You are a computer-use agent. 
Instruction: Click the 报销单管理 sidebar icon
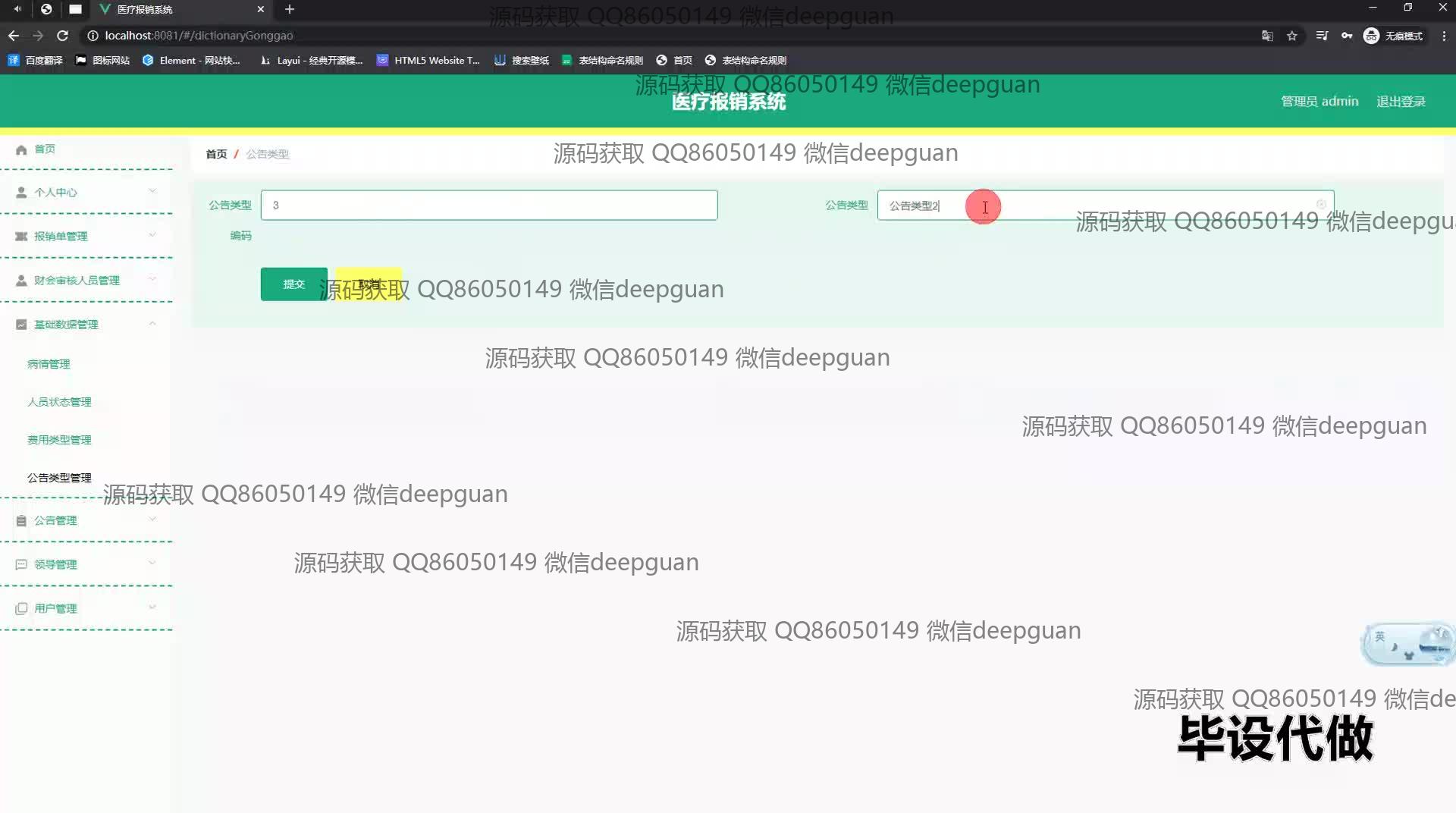pos(21,237)
